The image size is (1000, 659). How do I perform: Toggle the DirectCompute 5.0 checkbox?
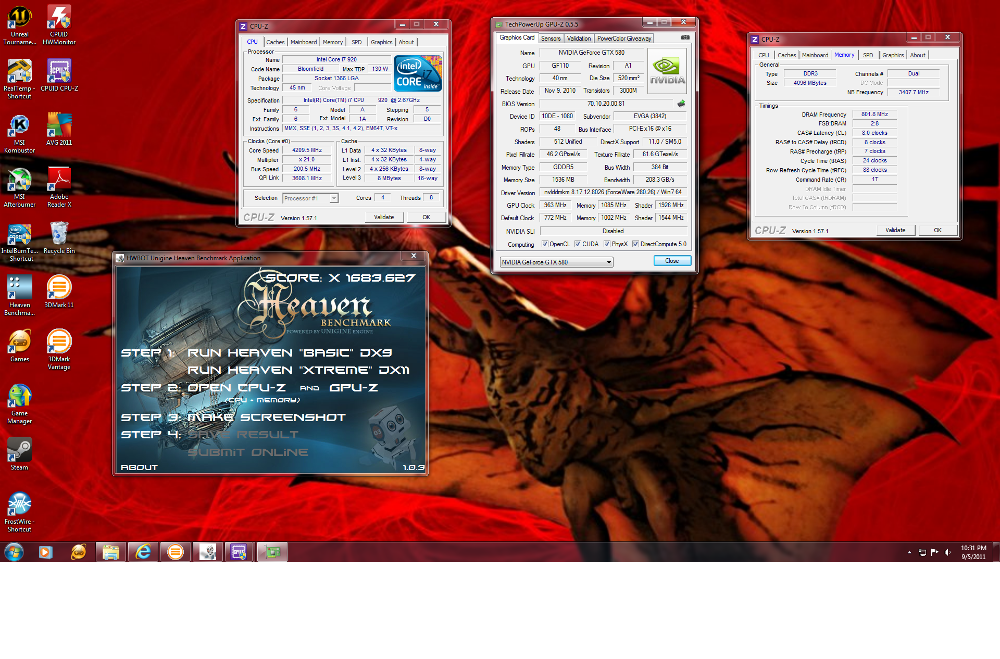[x=635, y=244]
